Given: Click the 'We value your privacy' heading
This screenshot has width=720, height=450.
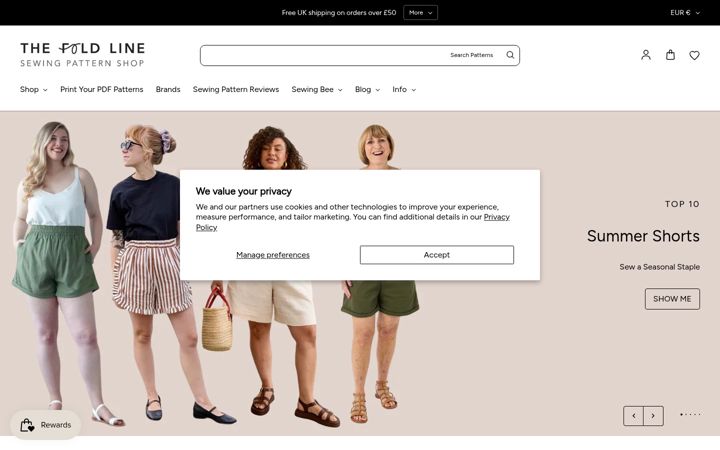Looking at the screenshot, I should click(243, 191).
